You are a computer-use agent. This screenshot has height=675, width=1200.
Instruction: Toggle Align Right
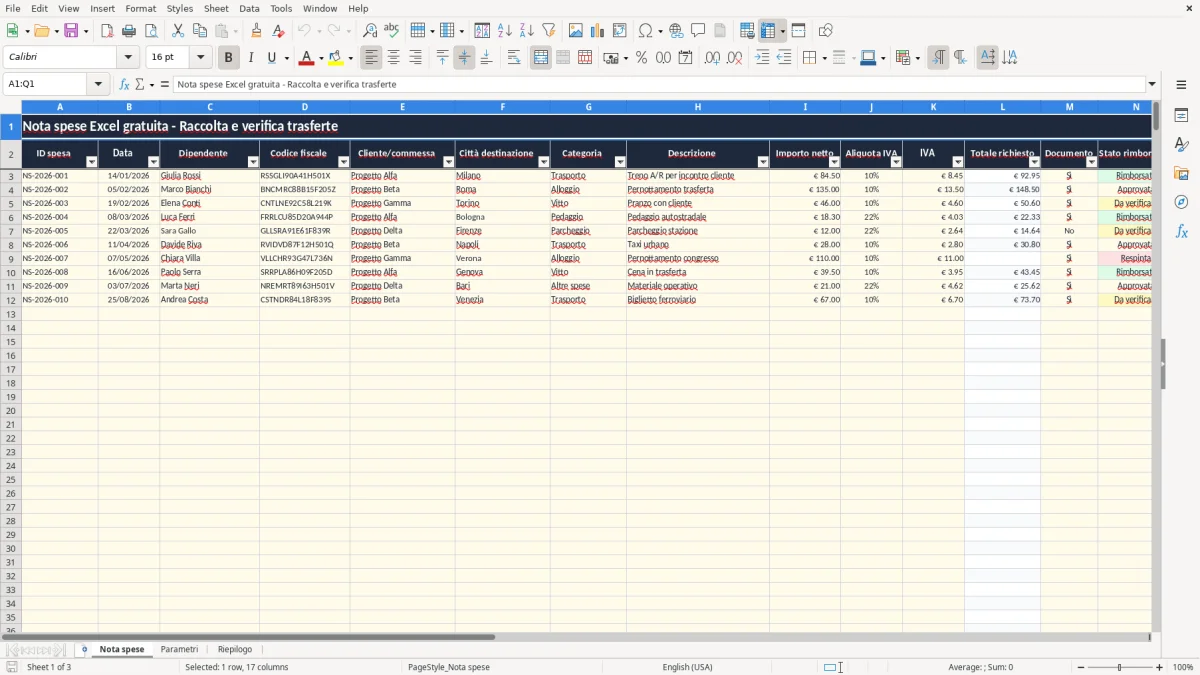coord(415,58)
